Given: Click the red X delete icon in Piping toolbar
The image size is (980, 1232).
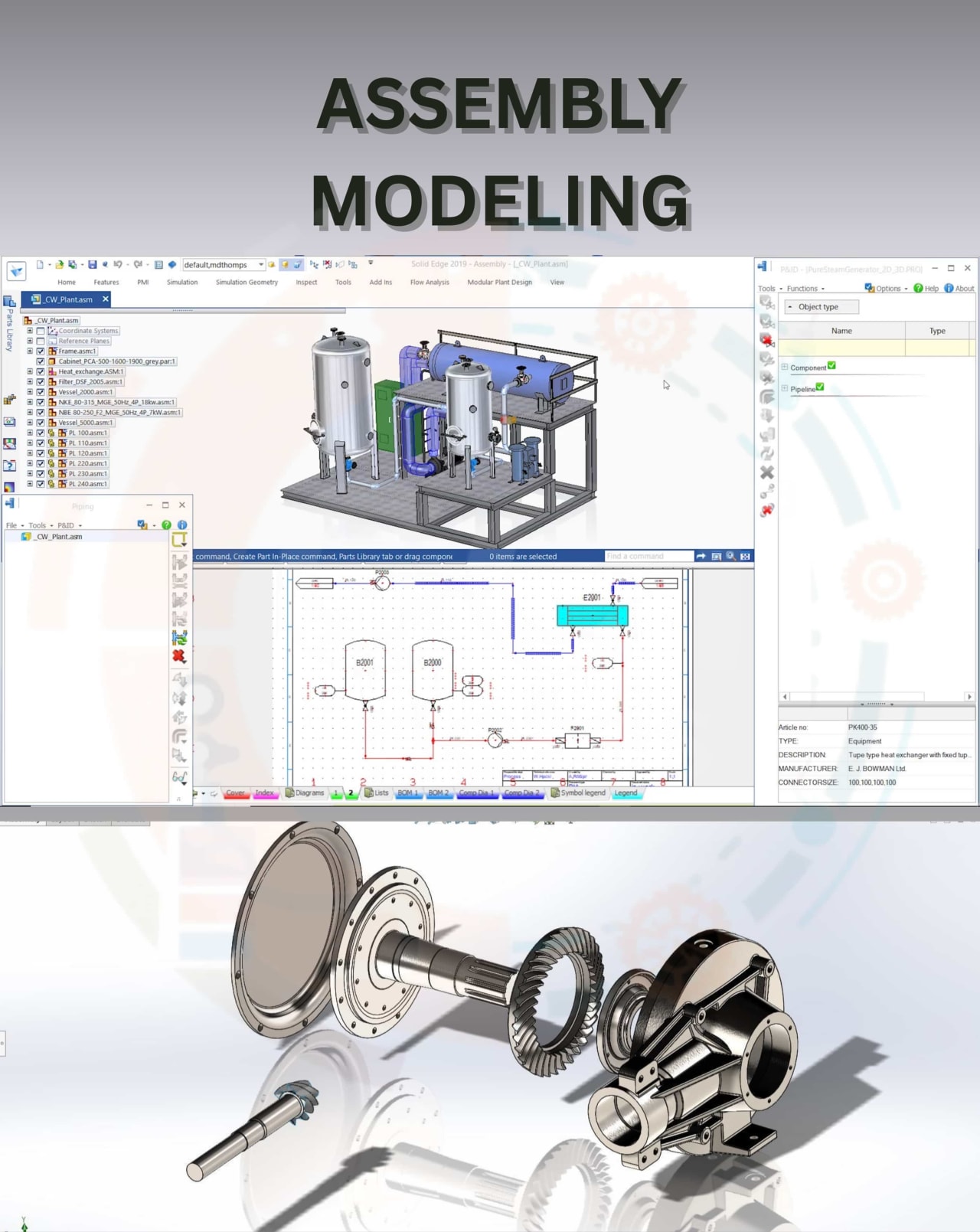Looking at the screenshot, I should (x=179, y=656).
